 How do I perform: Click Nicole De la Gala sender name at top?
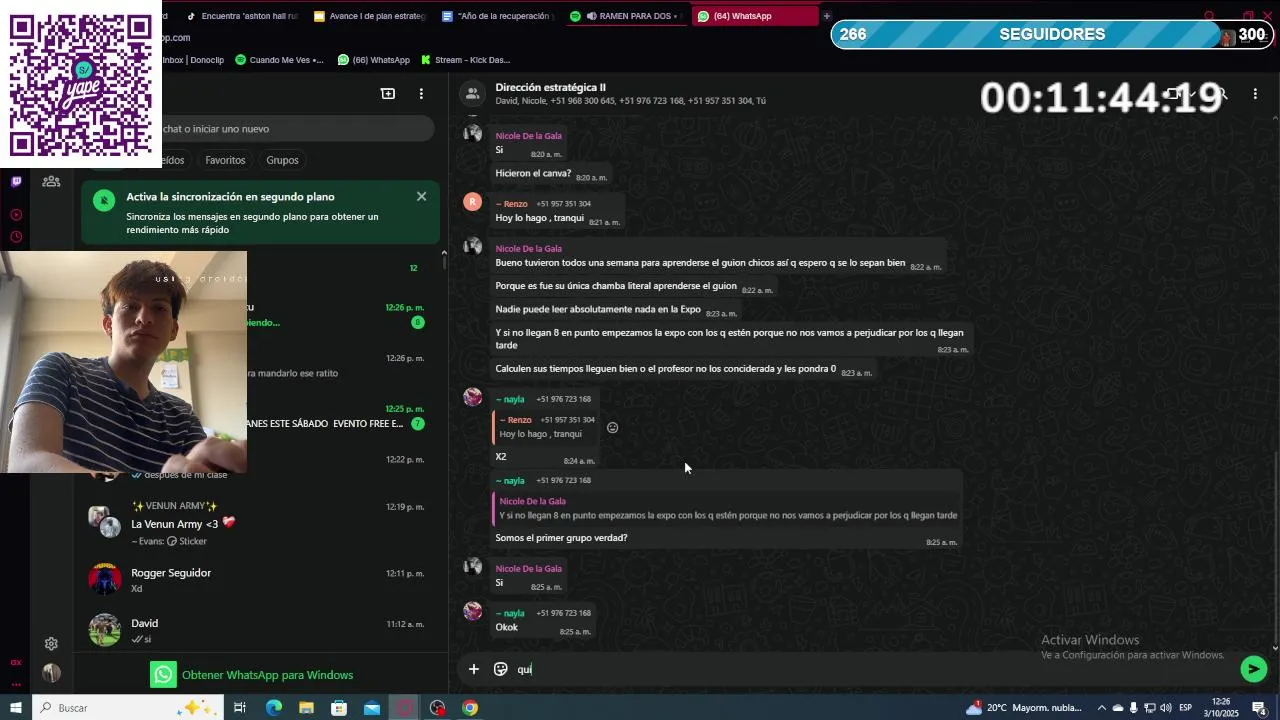click(x=528, y=136)
